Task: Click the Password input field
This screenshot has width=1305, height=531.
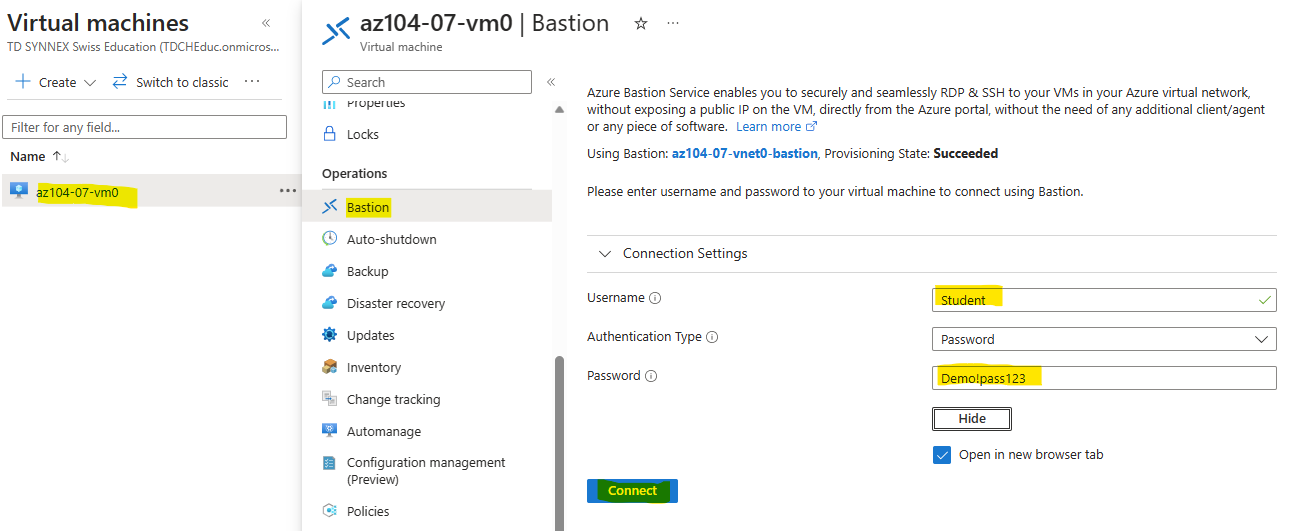Action: (x=1104, y=378)
